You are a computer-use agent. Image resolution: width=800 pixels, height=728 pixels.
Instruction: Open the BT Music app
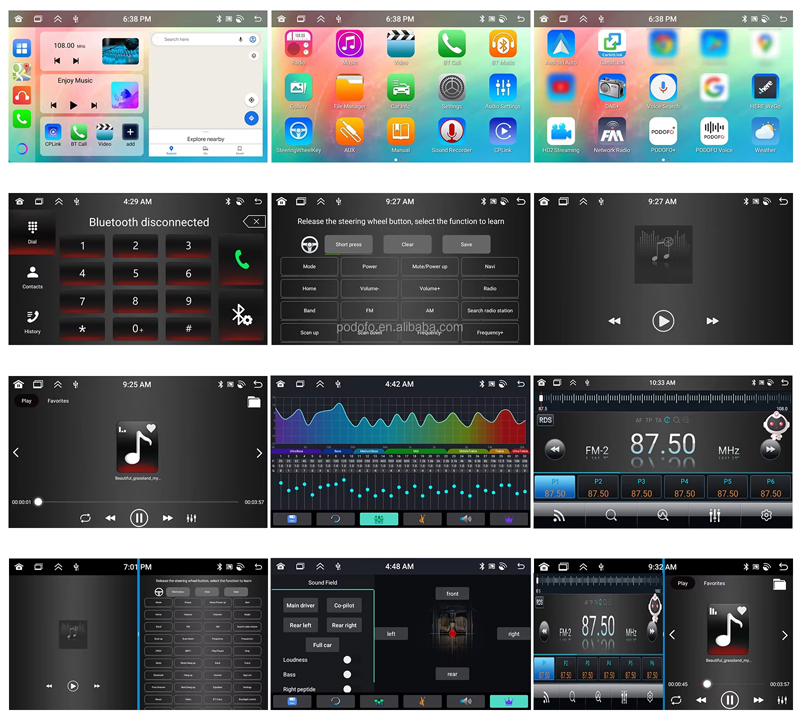tap(503, 45)
